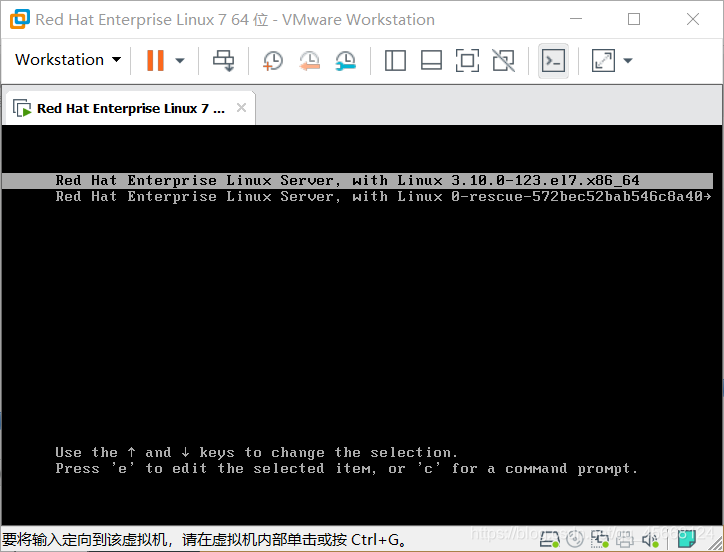This screenshot has width=724, height=552.
Task: Revert virtual machine to previous snapshot
Action: pos(309,61)
